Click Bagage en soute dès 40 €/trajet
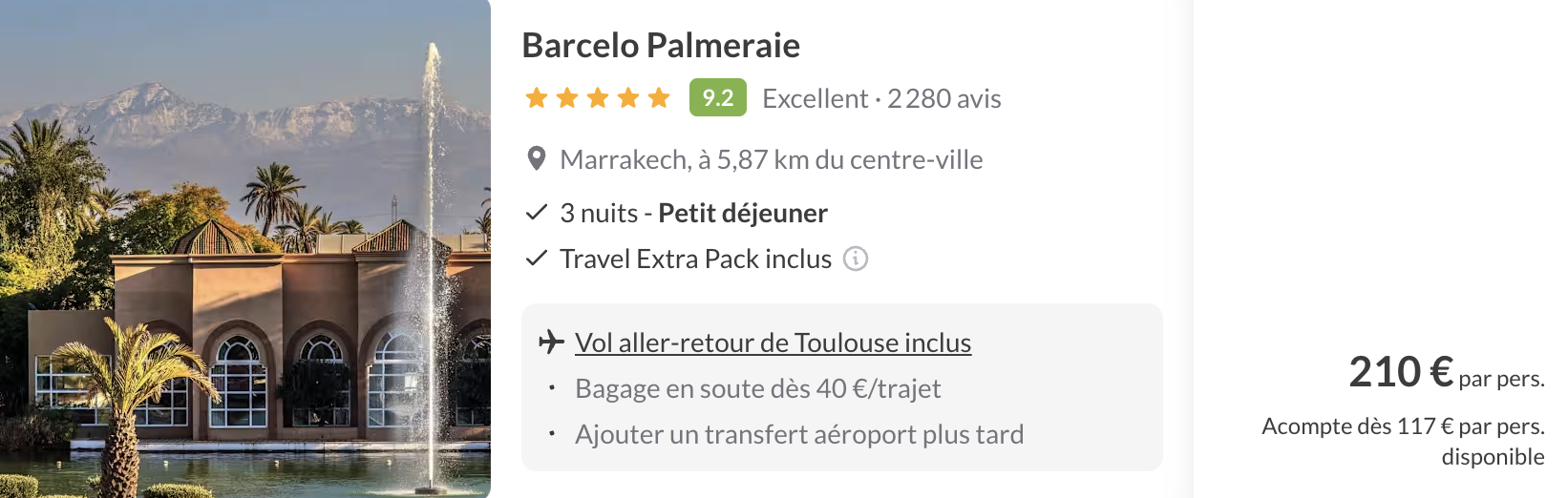 pyautogui.click(x=757, y=388)
